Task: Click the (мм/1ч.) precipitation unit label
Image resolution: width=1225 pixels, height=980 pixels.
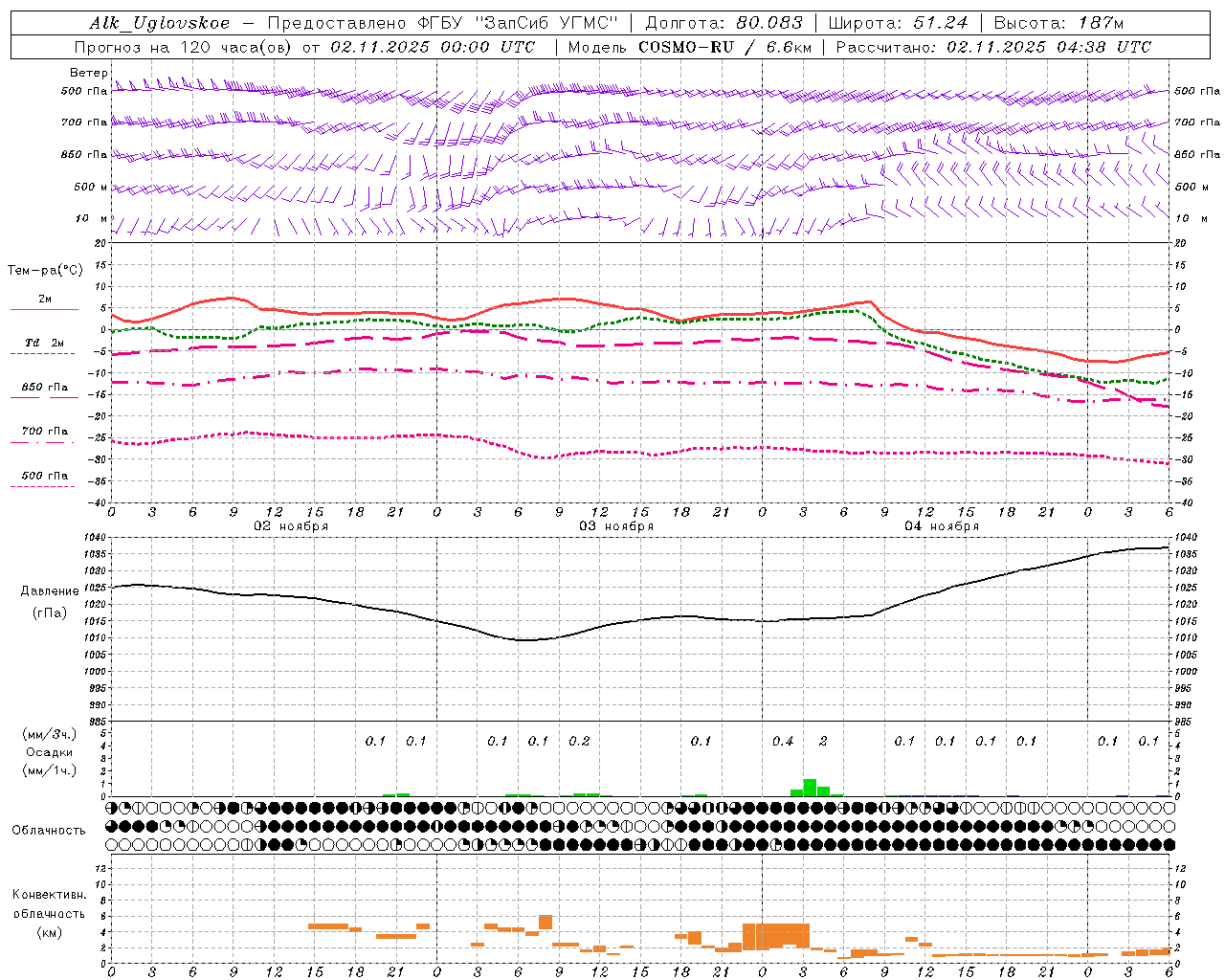Action: coord(49,770)
